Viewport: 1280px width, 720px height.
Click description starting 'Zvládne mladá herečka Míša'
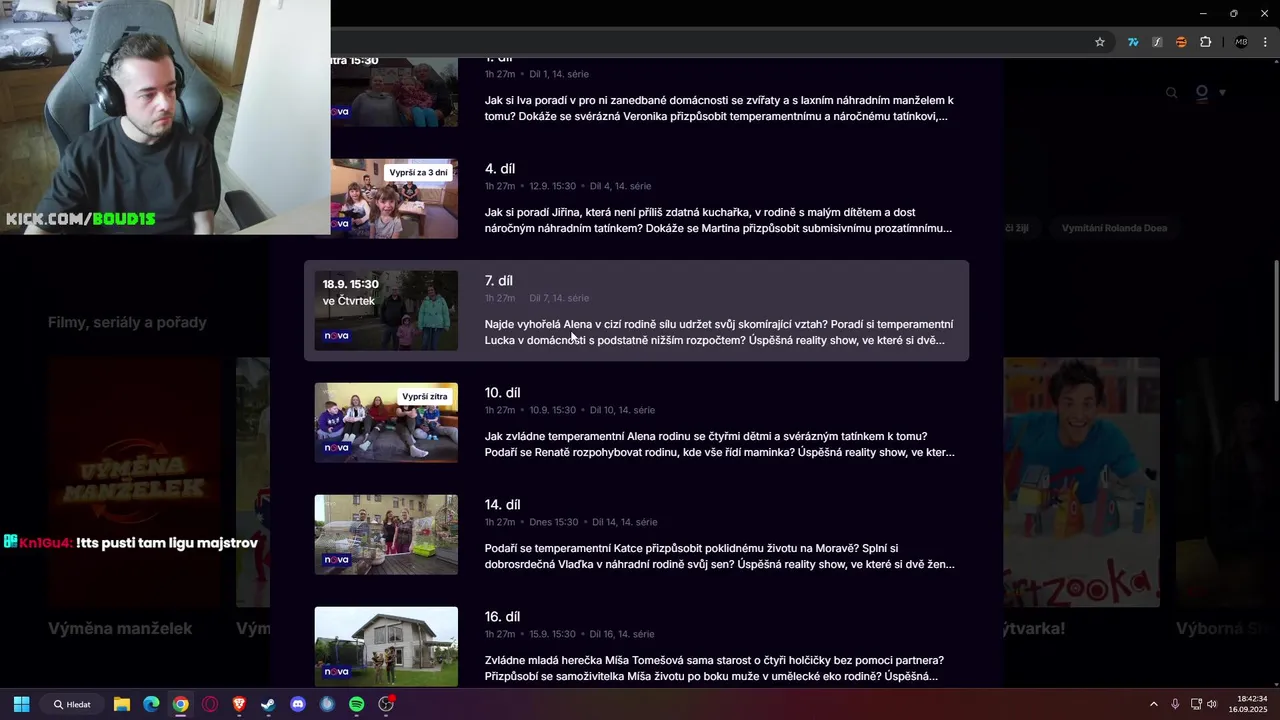click(714, 668)
